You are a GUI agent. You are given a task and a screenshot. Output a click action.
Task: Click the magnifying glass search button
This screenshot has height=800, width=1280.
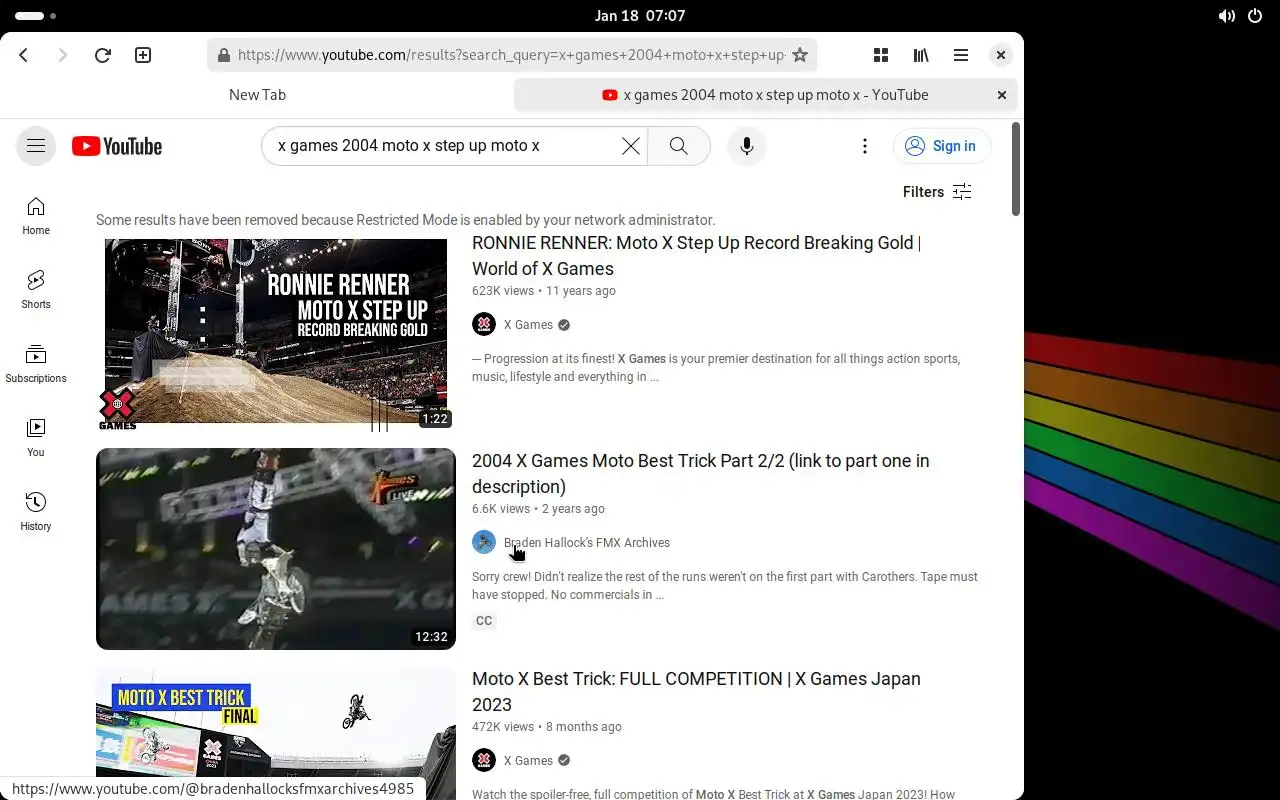point(679,146)
